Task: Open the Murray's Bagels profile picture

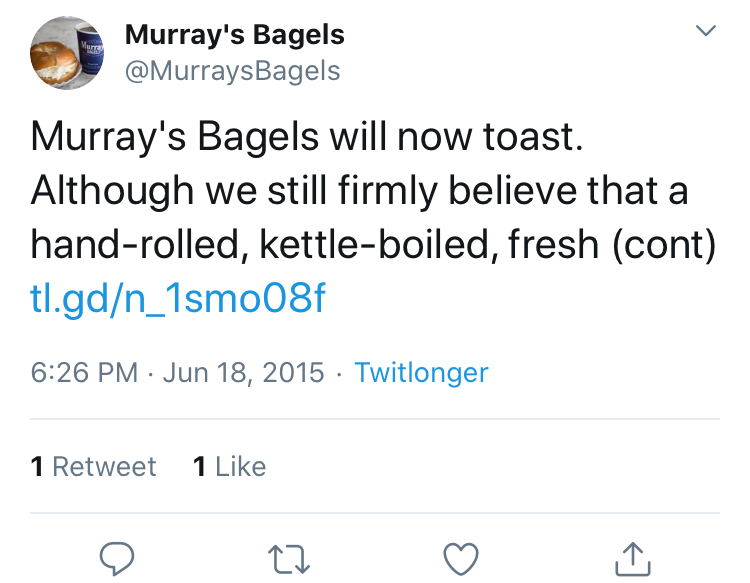Action: (x=67, y=53)
